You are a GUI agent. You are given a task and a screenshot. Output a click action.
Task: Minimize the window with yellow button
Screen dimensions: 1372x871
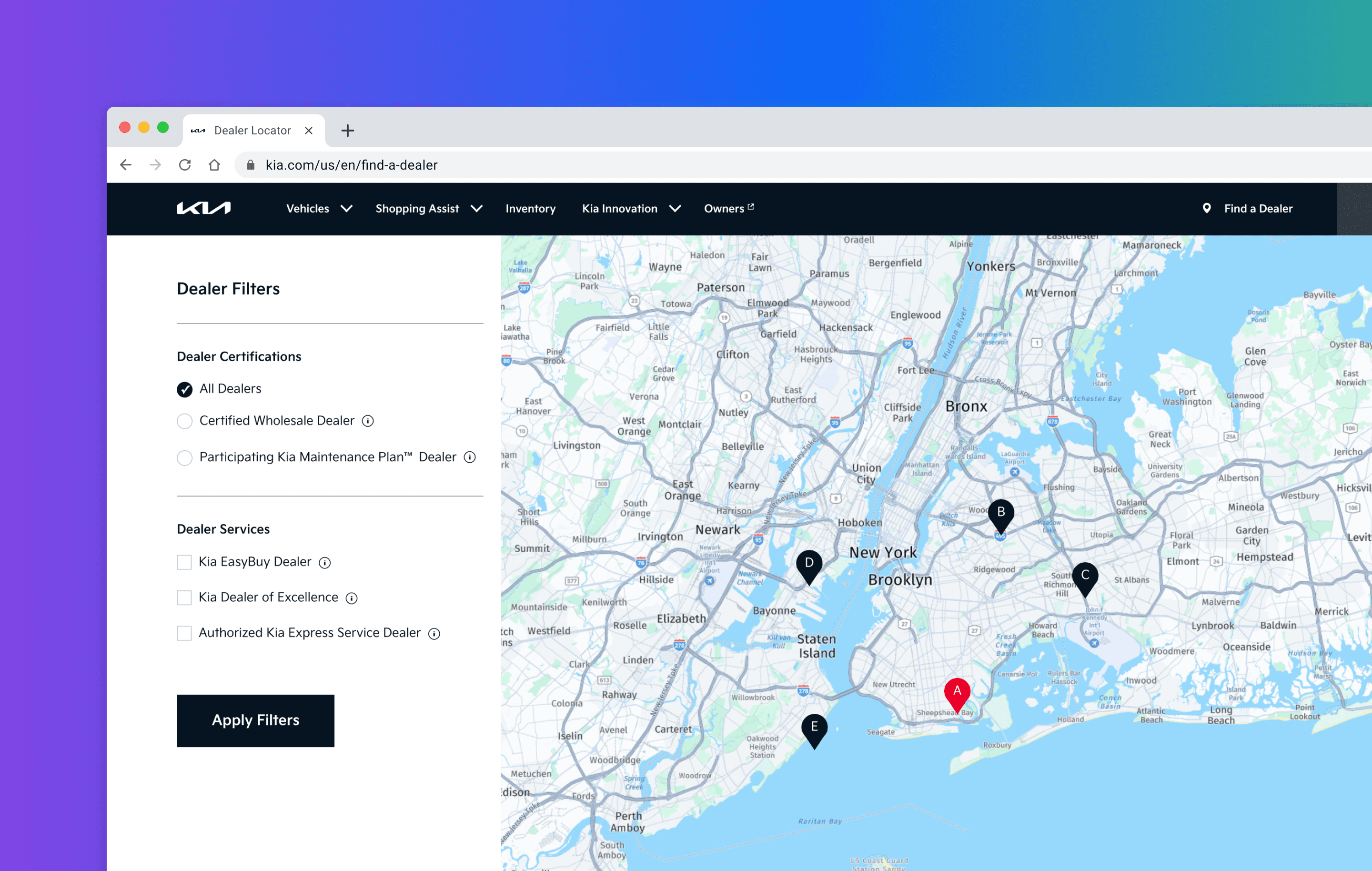pos(144,127)
